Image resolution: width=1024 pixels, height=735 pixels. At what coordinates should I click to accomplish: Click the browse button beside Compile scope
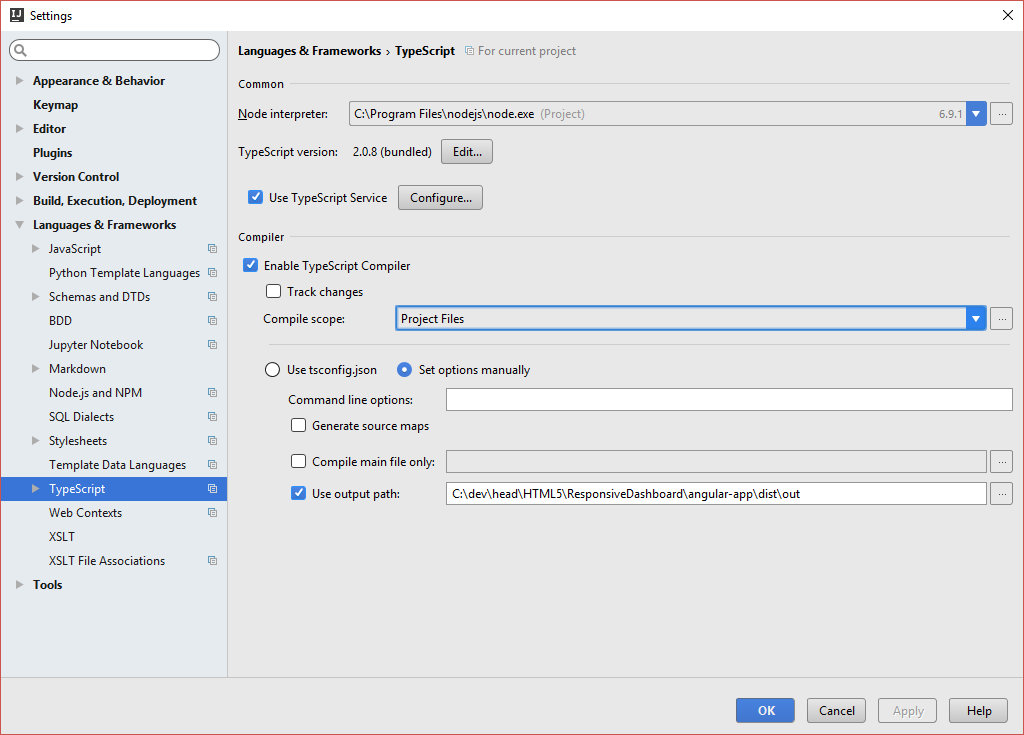pyautogui.click(x=1001, y=319)
